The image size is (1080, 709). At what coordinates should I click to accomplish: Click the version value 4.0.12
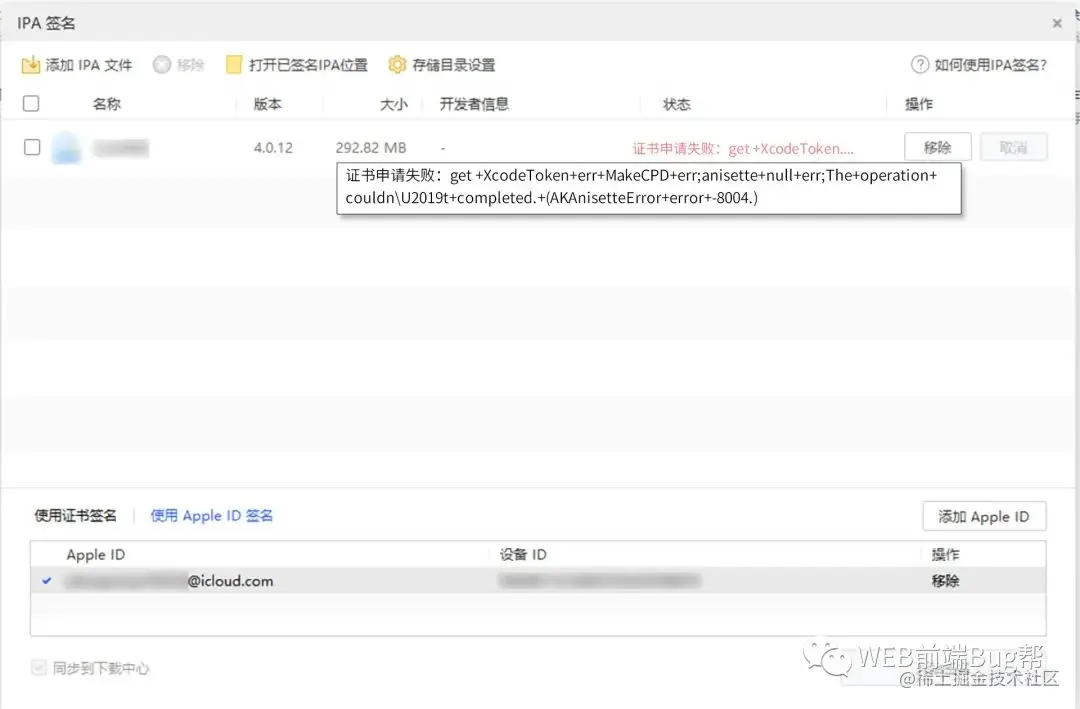tap(273, 147)
